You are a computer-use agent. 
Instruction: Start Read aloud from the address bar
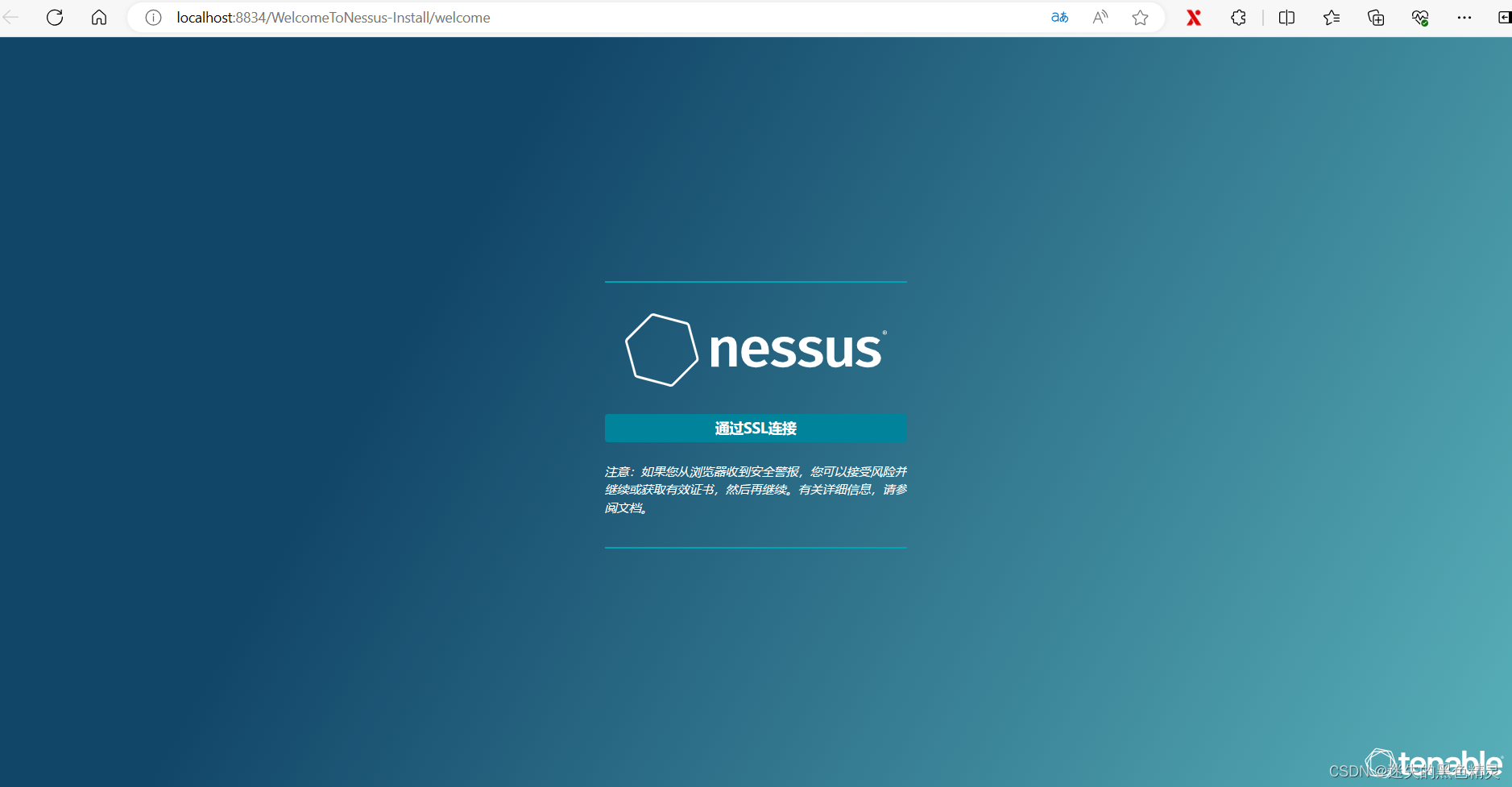point(1100,18)
